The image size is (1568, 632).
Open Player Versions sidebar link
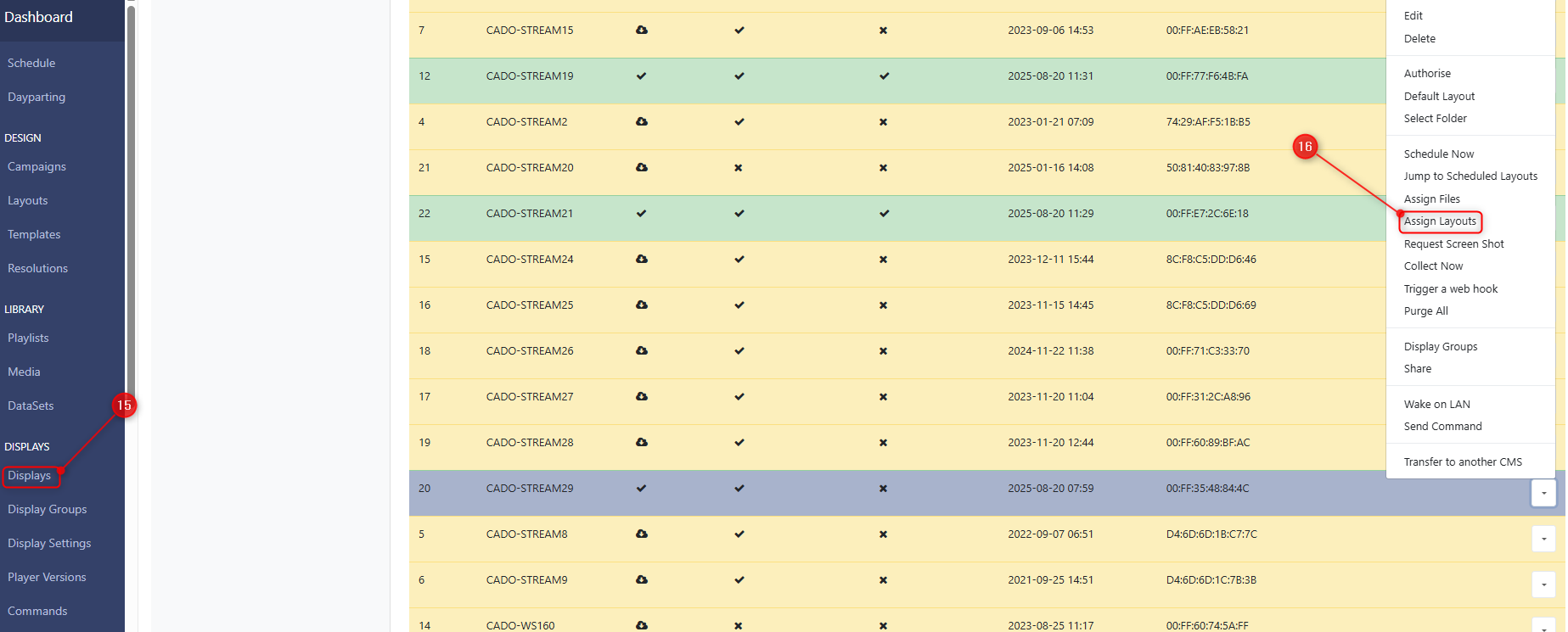coord(47,577)
